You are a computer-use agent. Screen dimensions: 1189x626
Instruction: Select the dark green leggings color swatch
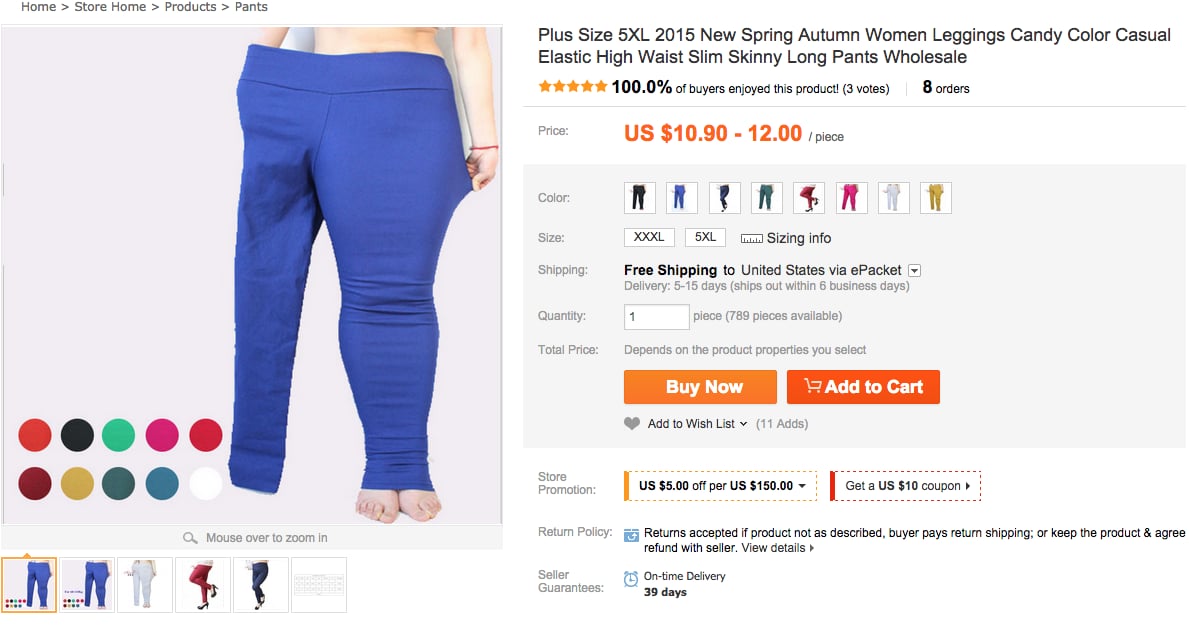(x=766, y=197)
